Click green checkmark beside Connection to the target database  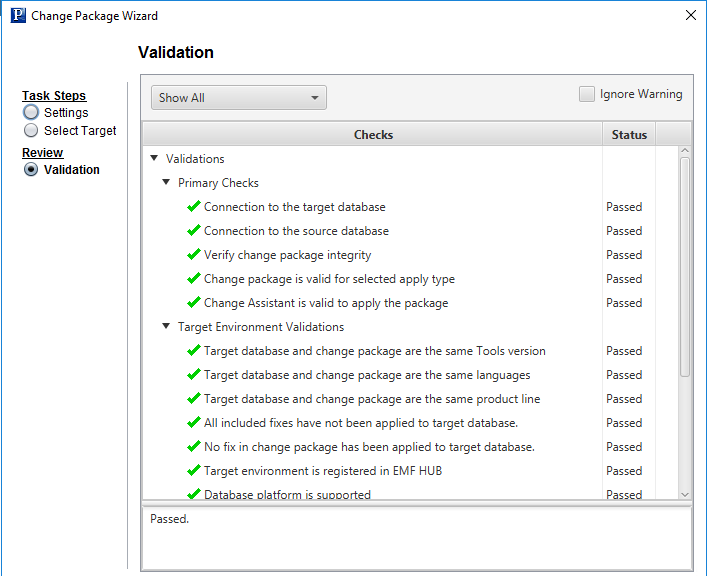pos(194,207)
